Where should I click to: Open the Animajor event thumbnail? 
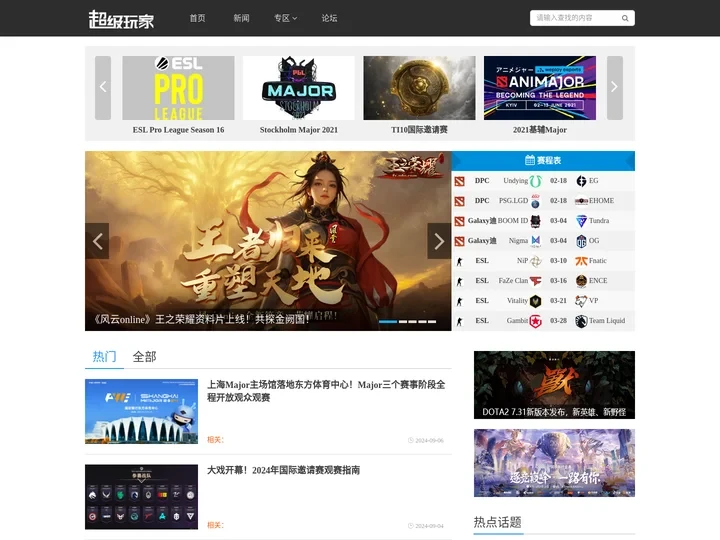(x=540, y=88)
